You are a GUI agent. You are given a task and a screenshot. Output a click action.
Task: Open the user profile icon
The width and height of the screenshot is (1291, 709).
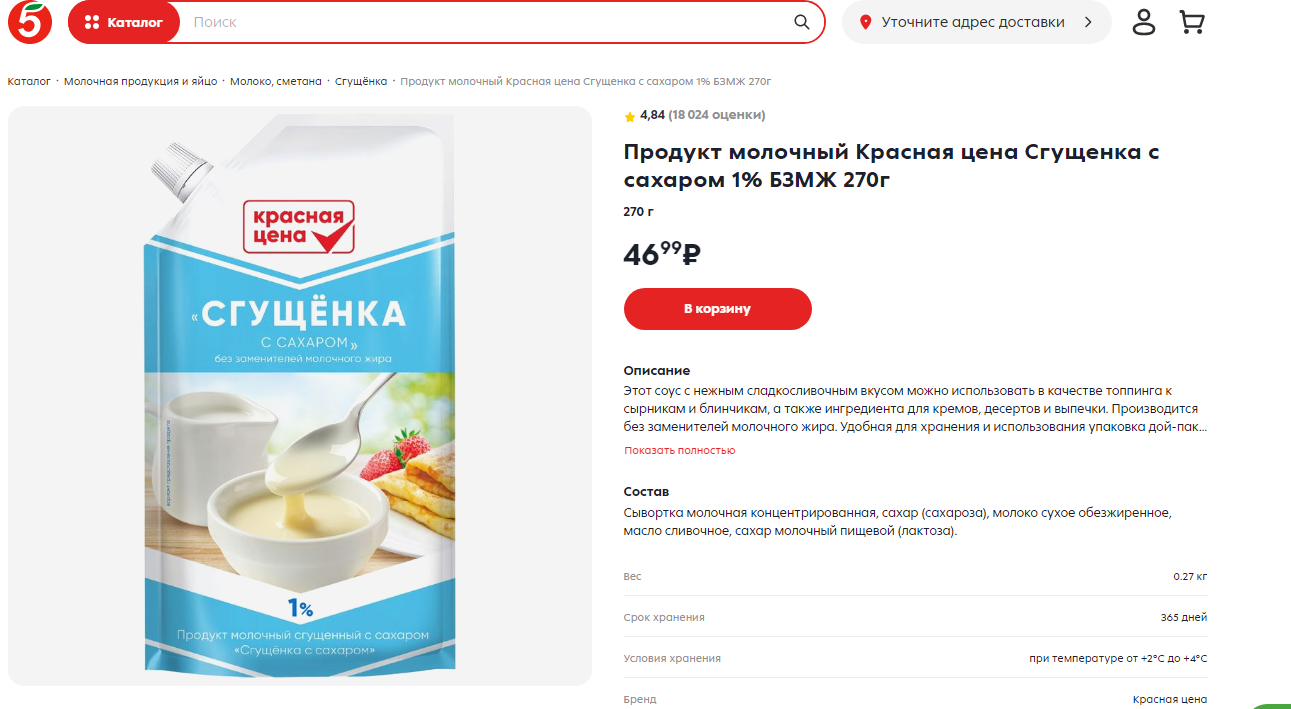point(1144,22)
